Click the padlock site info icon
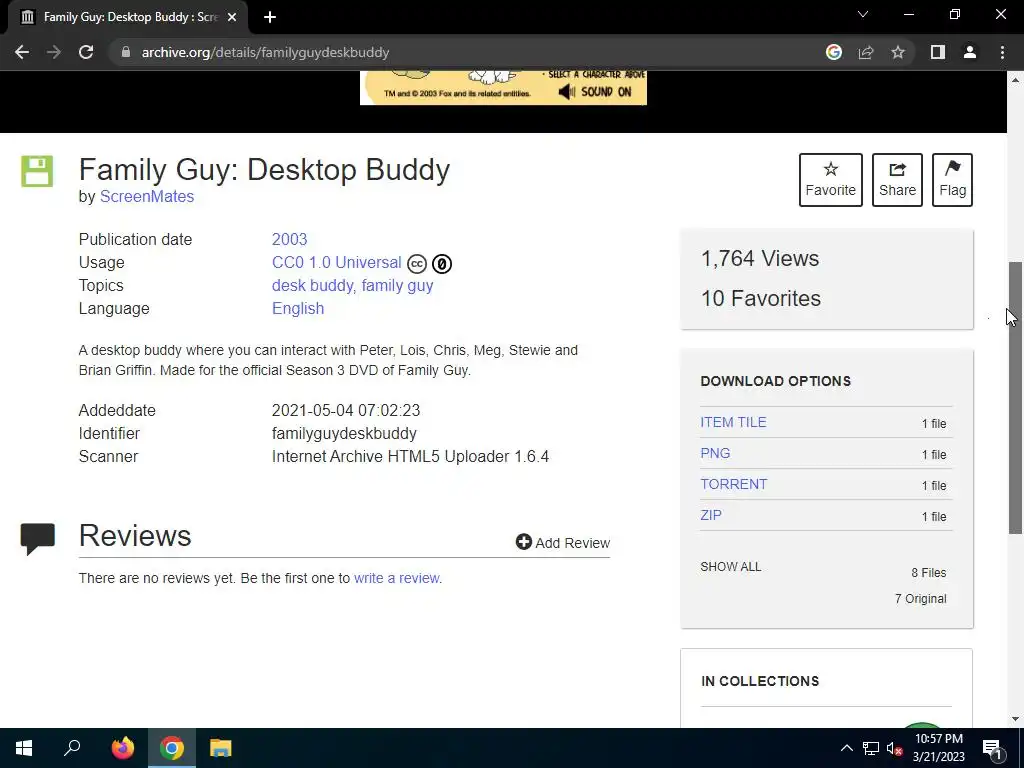The width and height of the screenshot is (1024, 768). (126, 52)
